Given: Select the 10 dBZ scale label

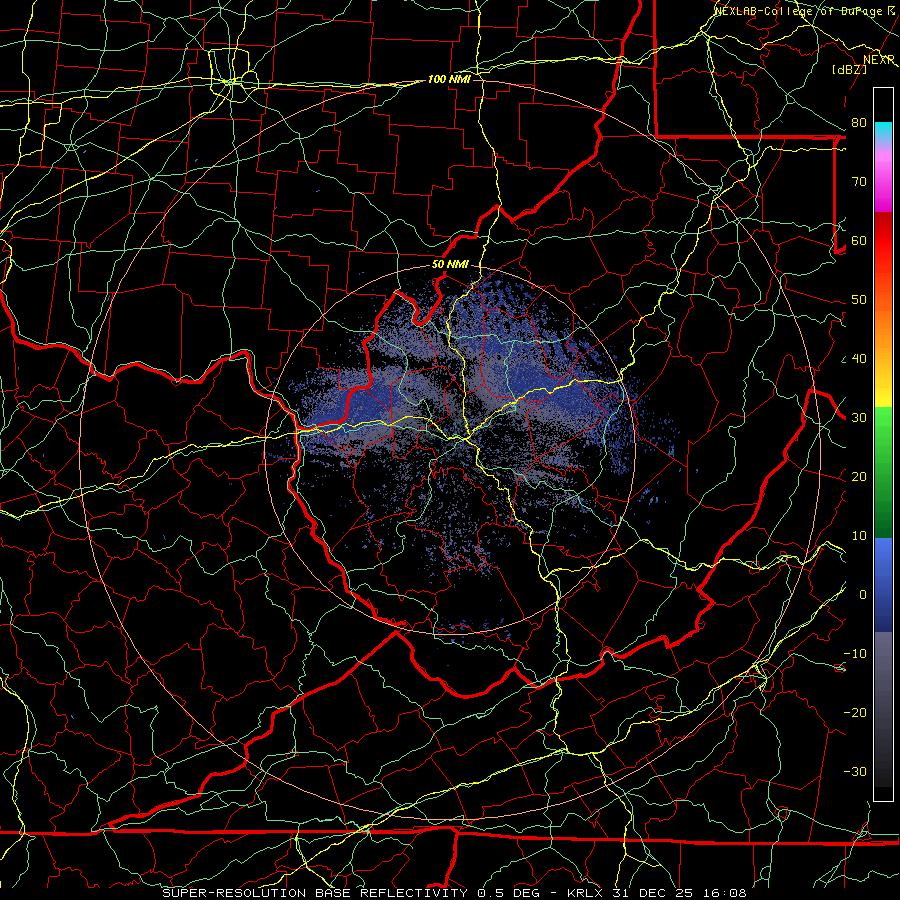Looking at the screenshot, I should coord(859,536).
